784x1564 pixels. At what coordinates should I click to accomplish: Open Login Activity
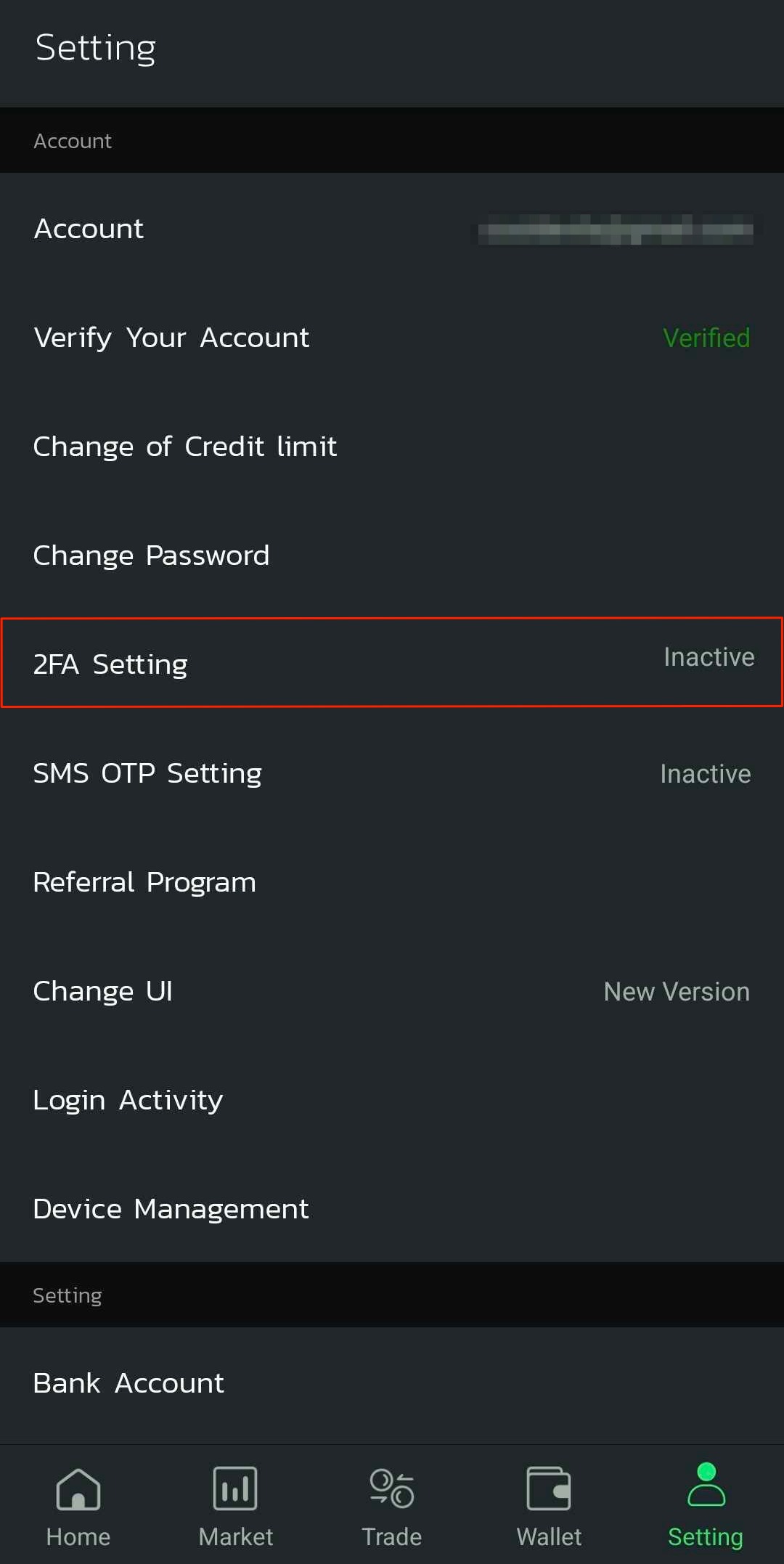[x=128, y=1099]
